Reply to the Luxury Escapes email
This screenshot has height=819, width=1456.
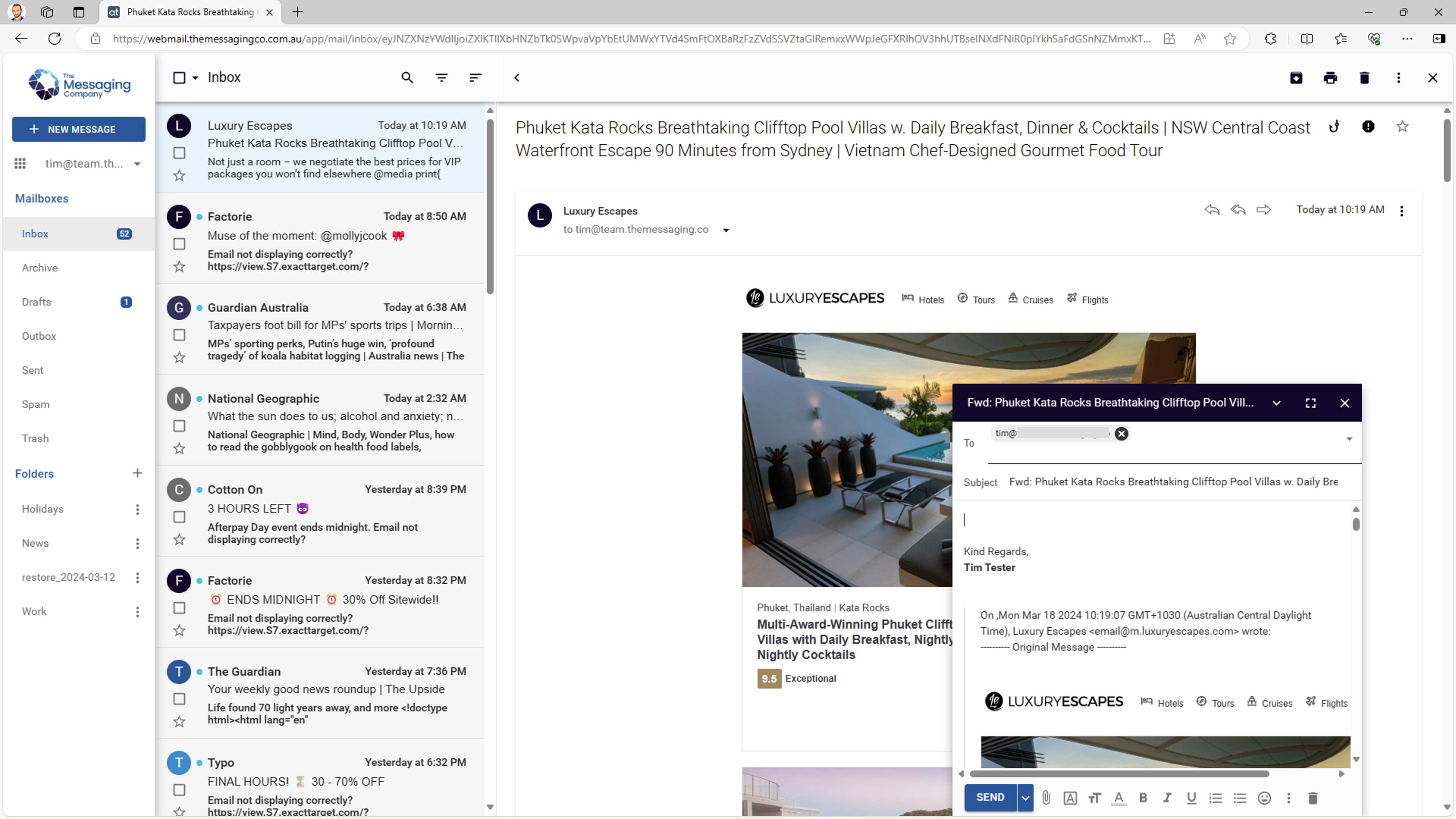pos(1212,210)
